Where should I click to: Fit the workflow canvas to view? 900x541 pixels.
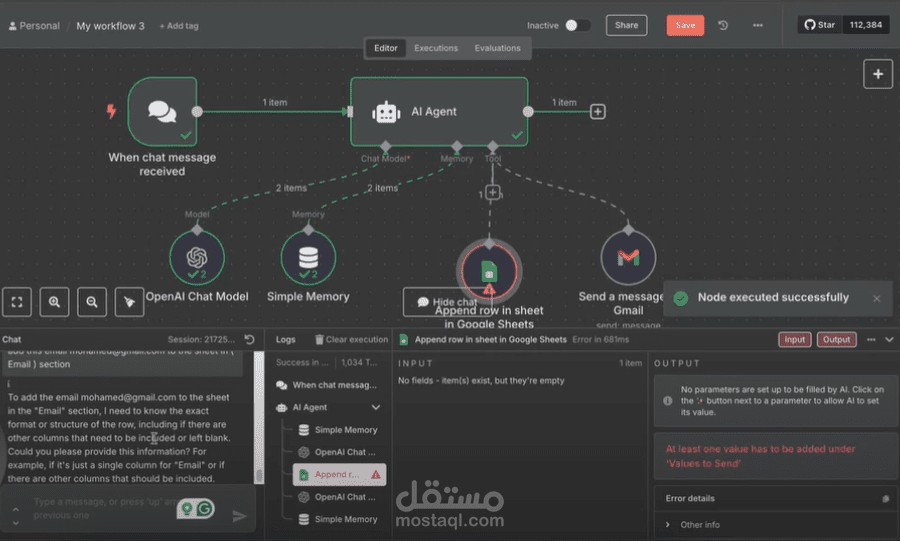pos(17,302)
